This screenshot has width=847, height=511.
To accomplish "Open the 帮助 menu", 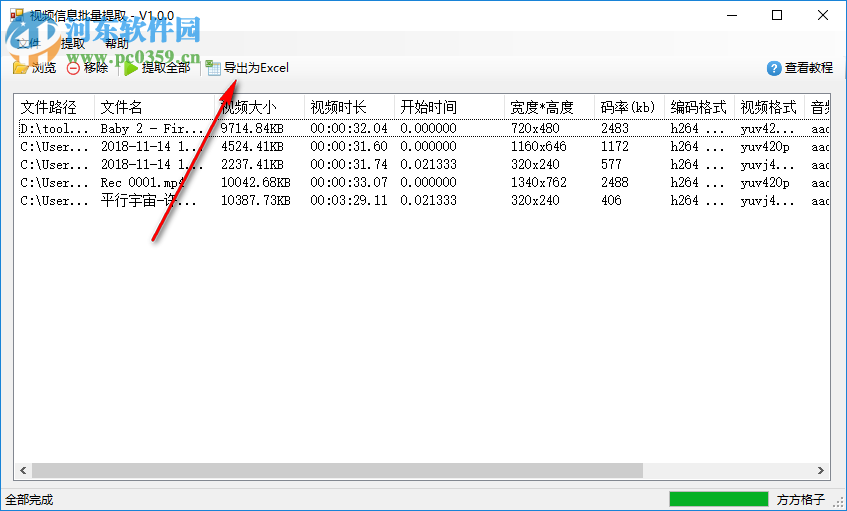I will (117, 43).
